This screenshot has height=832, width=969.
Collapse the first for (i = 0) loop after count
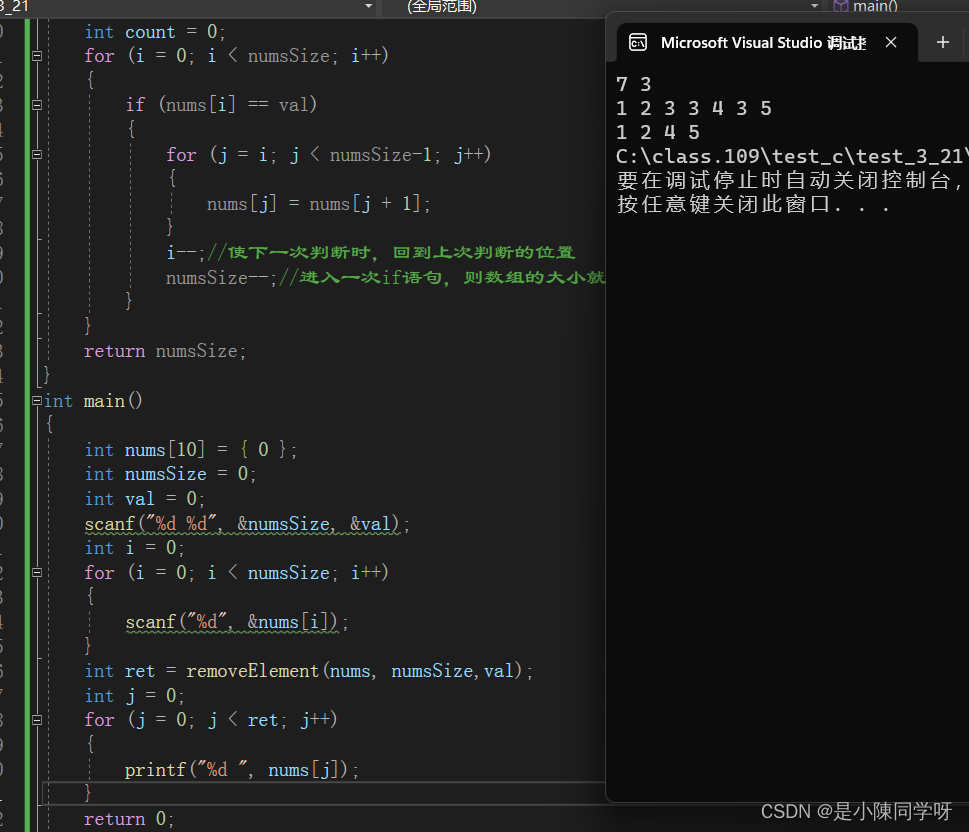point(37,57)
